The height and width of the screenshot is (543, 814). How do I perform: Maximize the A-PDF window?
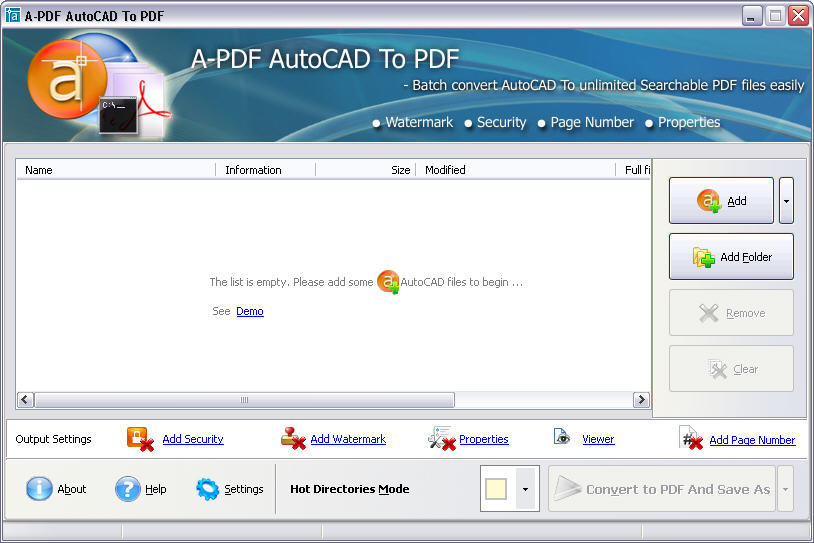tap(775, 16)
